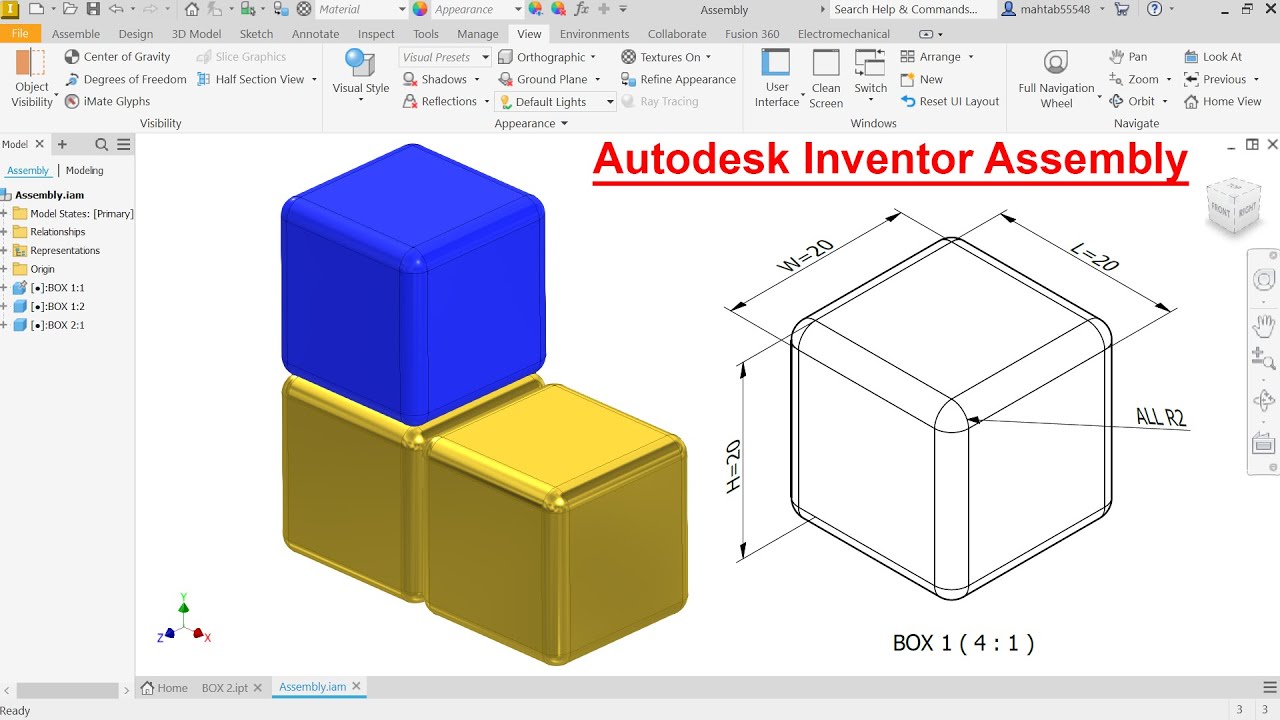Click the Clear appearance override icon
1280x720 pixels.
[x=558, y=9]
